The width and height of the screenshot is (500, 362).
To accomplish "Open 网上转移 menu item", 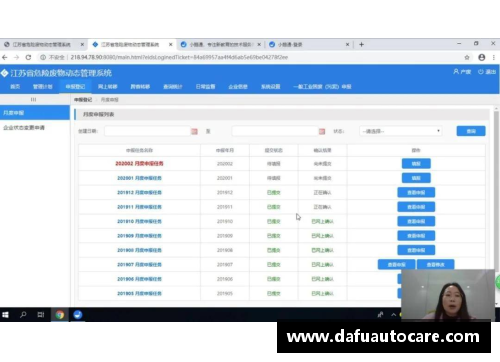I will click(x=108, y=87).
